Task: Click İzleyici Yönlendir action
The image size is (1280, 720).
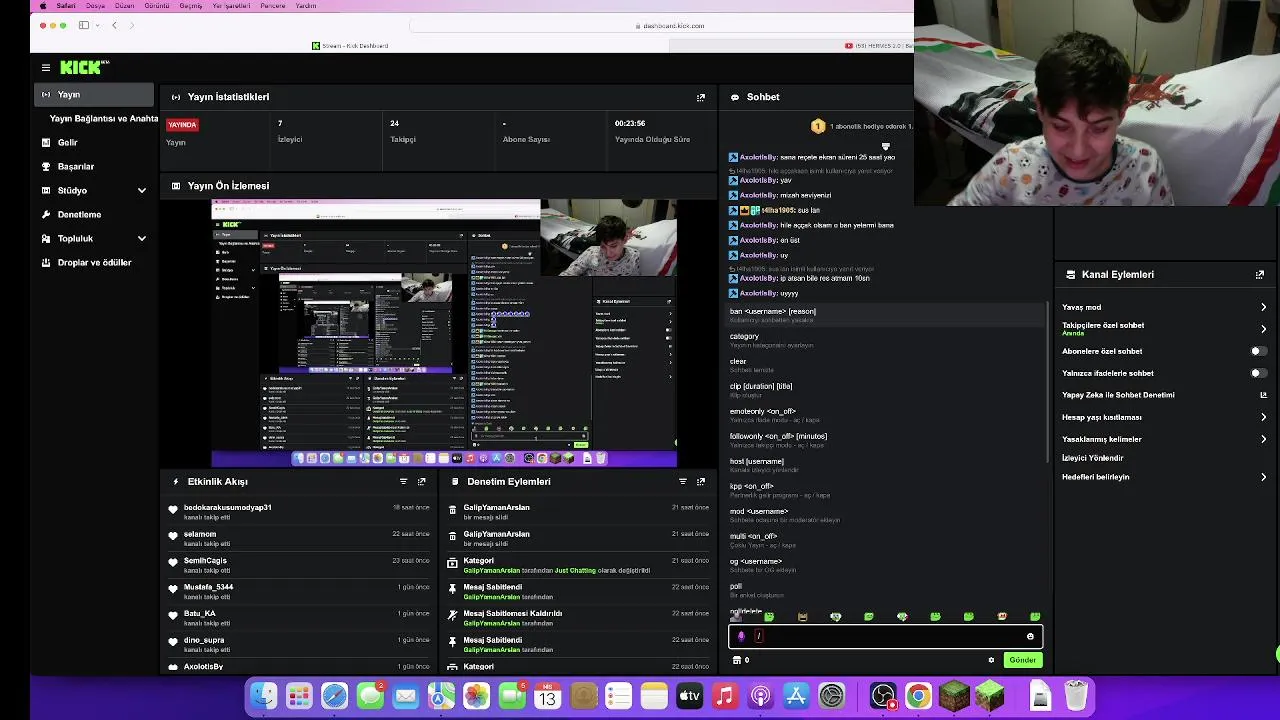Action: (x=1092, y=458)
